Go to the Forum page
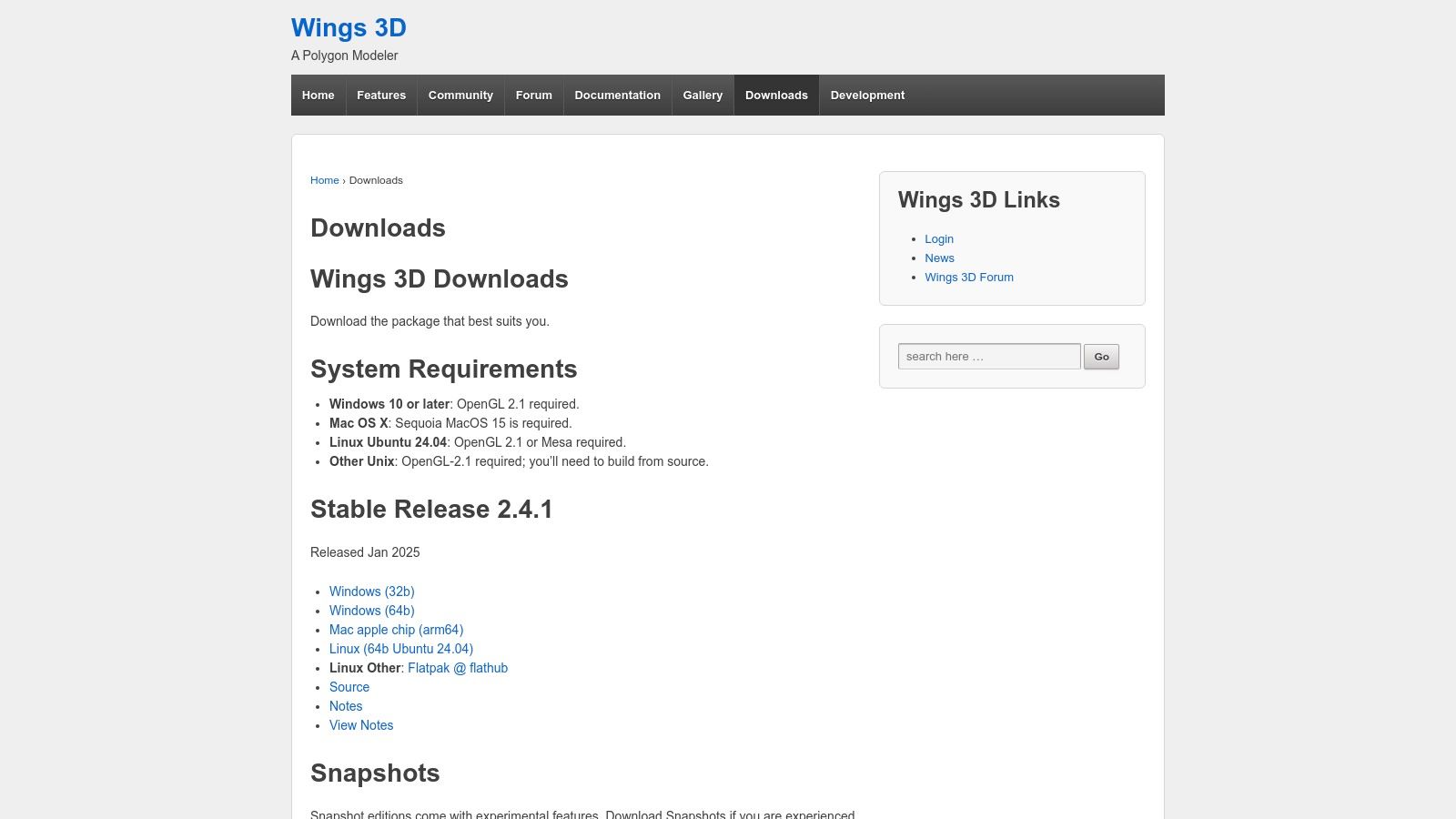The height and width of the screenshot is (819, 1456). [534, 95]
